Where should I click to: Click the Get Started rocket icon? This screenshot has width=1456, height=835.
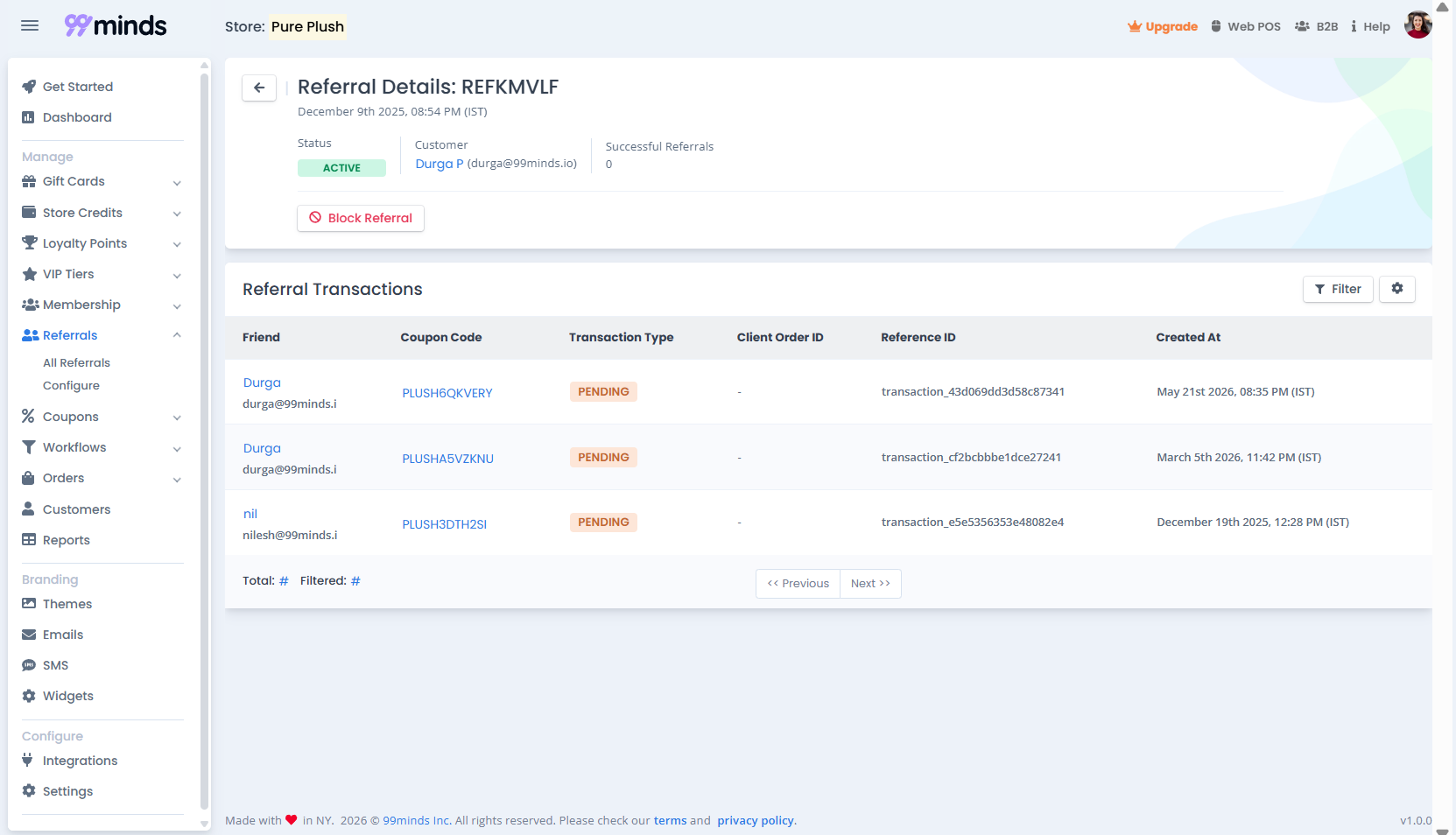[29, 87]
